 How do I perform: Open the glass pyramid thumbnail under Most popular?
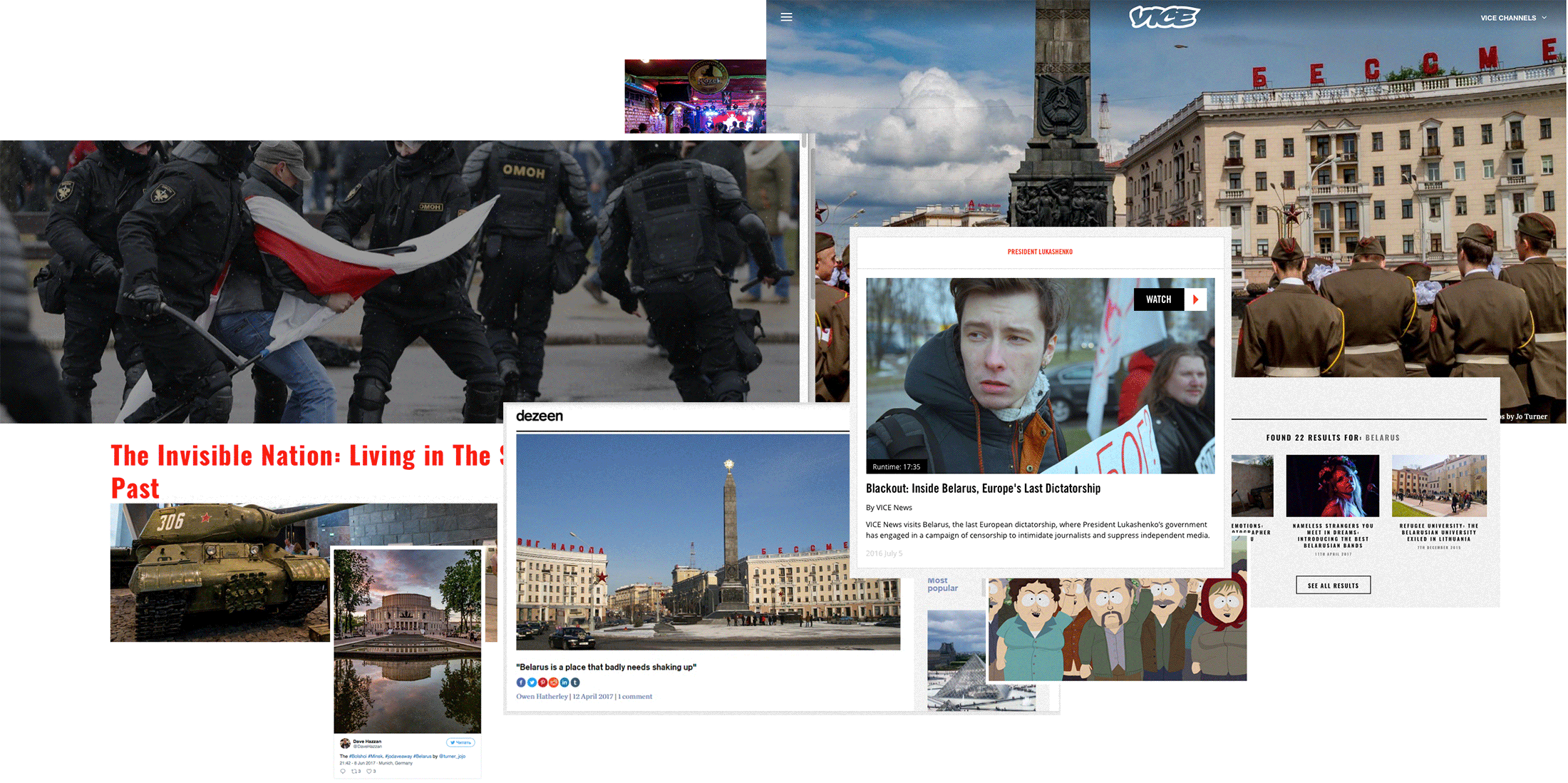[956, 660]
